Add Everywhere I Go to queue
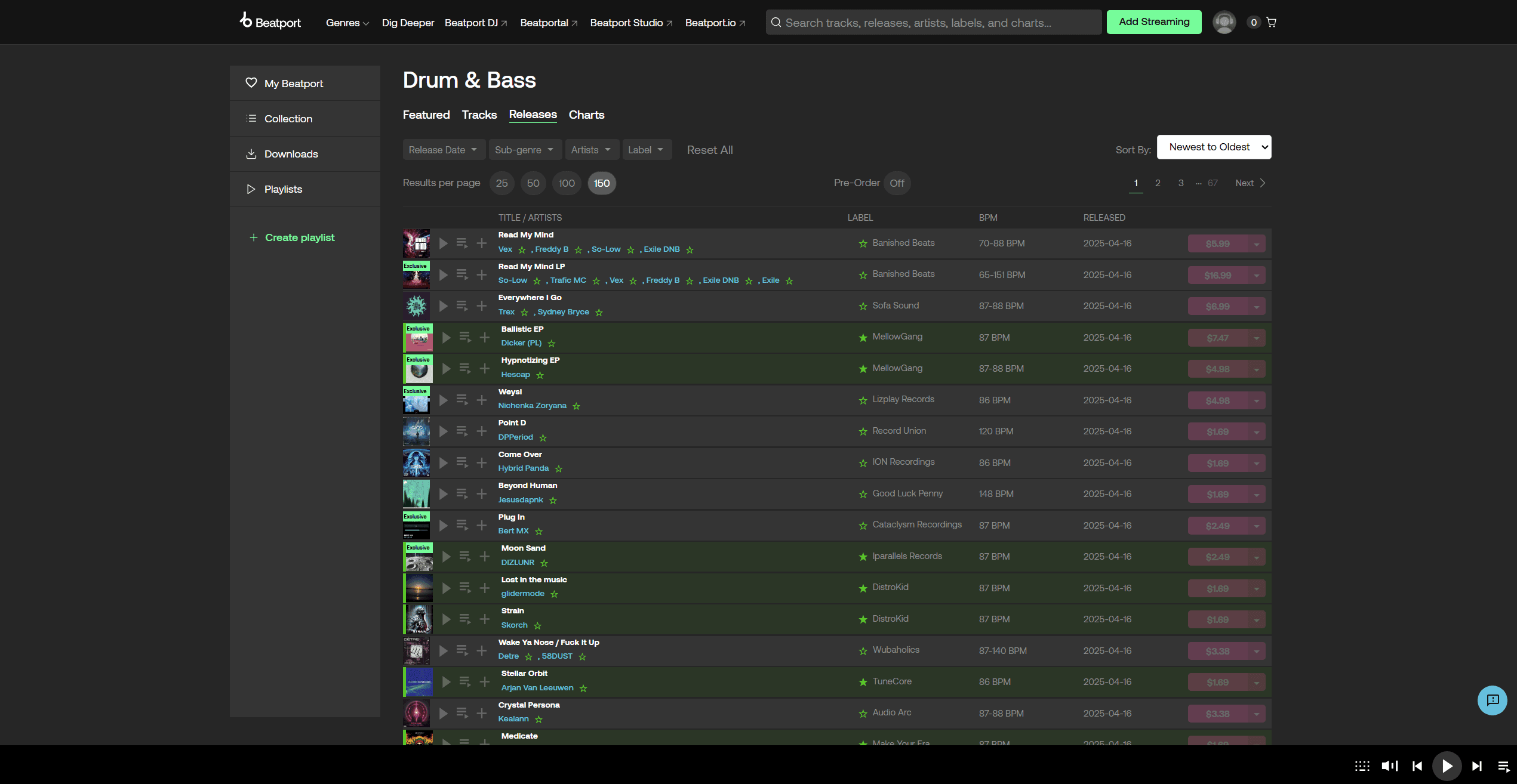The width and height of the screenshot is (1517, 784). tap(462, 306)
